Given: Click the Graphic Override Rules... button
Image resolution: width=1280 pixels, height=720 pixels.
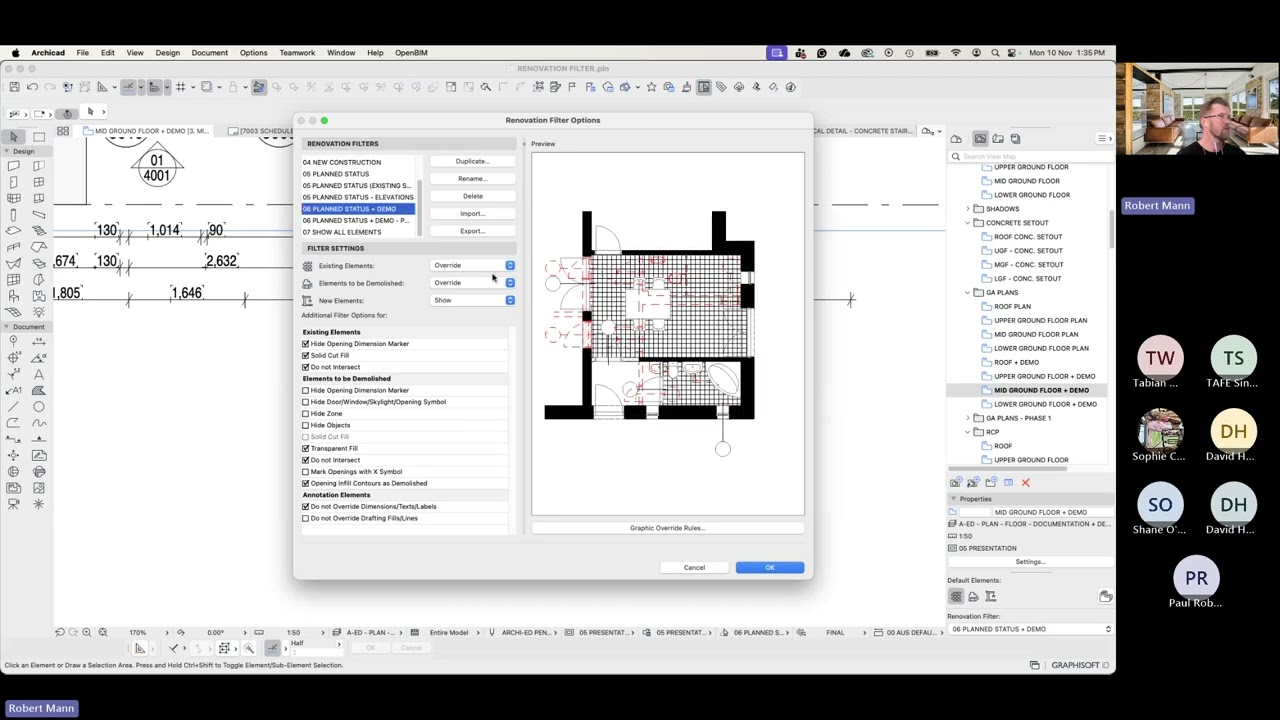Looking at the screenshot, I should coord(667,528).
